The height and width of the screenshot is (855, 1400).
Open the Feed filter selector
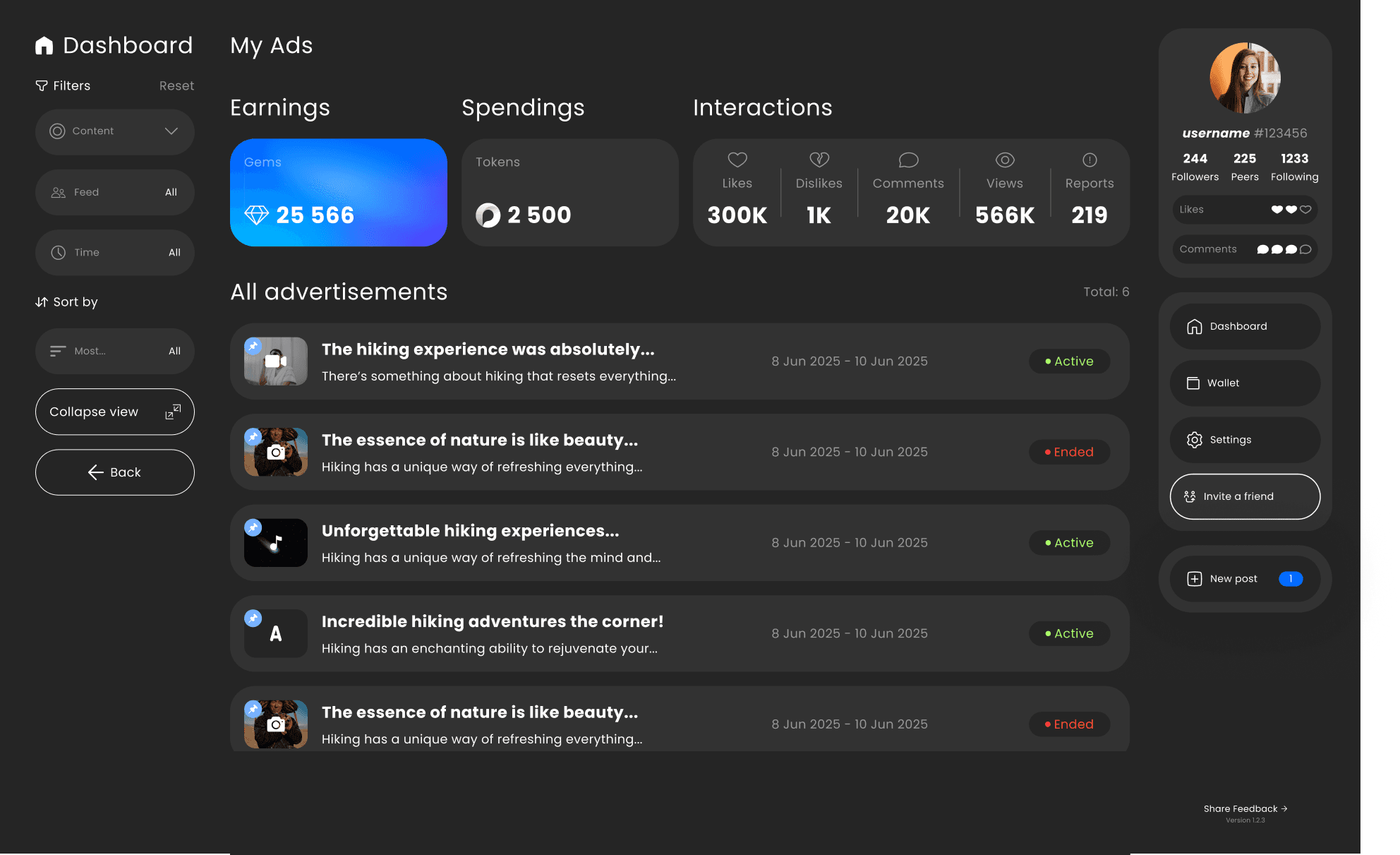click(115, 192)
